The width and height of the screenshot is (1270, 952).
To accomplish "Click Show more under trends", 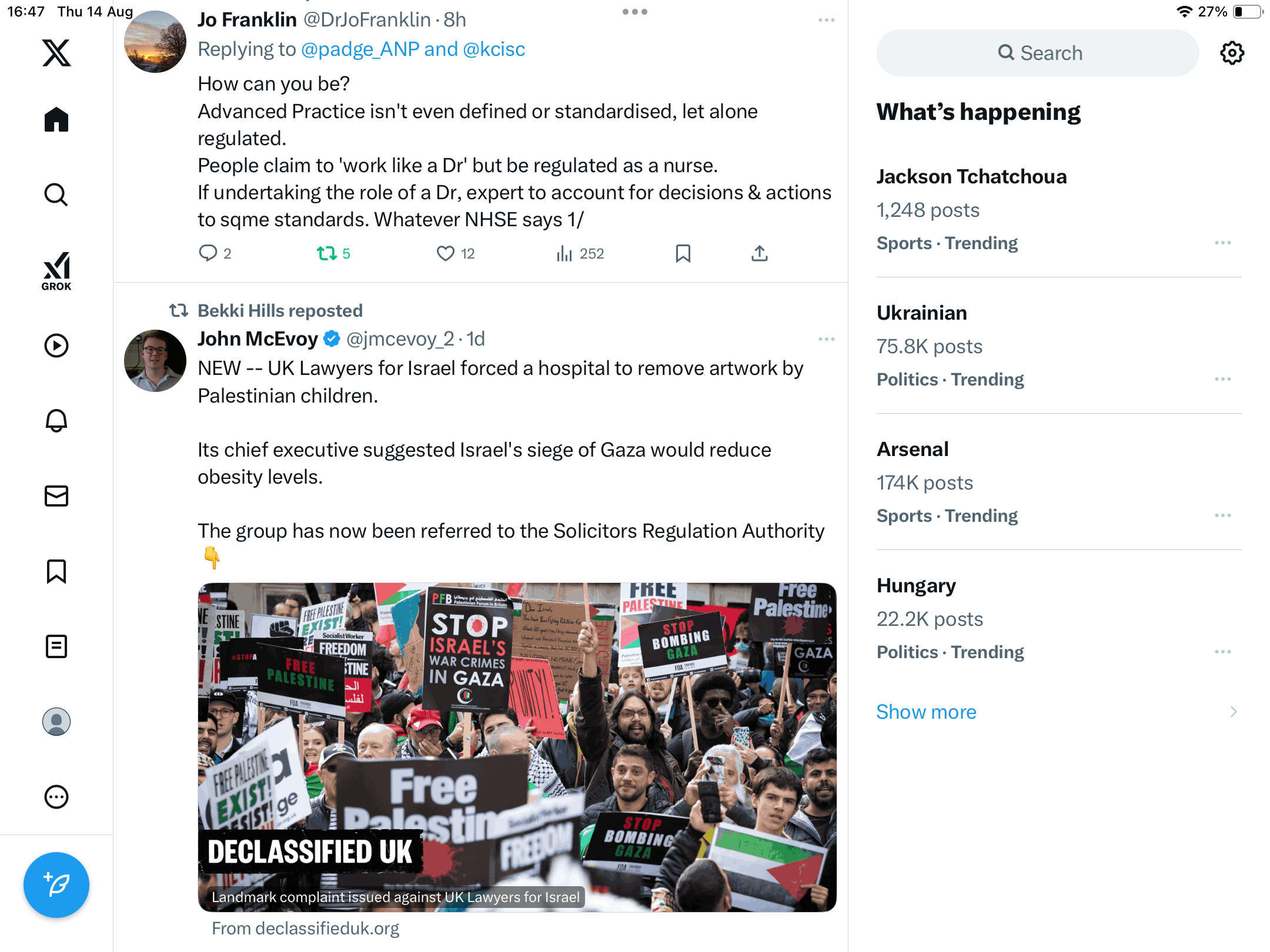I will coord(926,712).
